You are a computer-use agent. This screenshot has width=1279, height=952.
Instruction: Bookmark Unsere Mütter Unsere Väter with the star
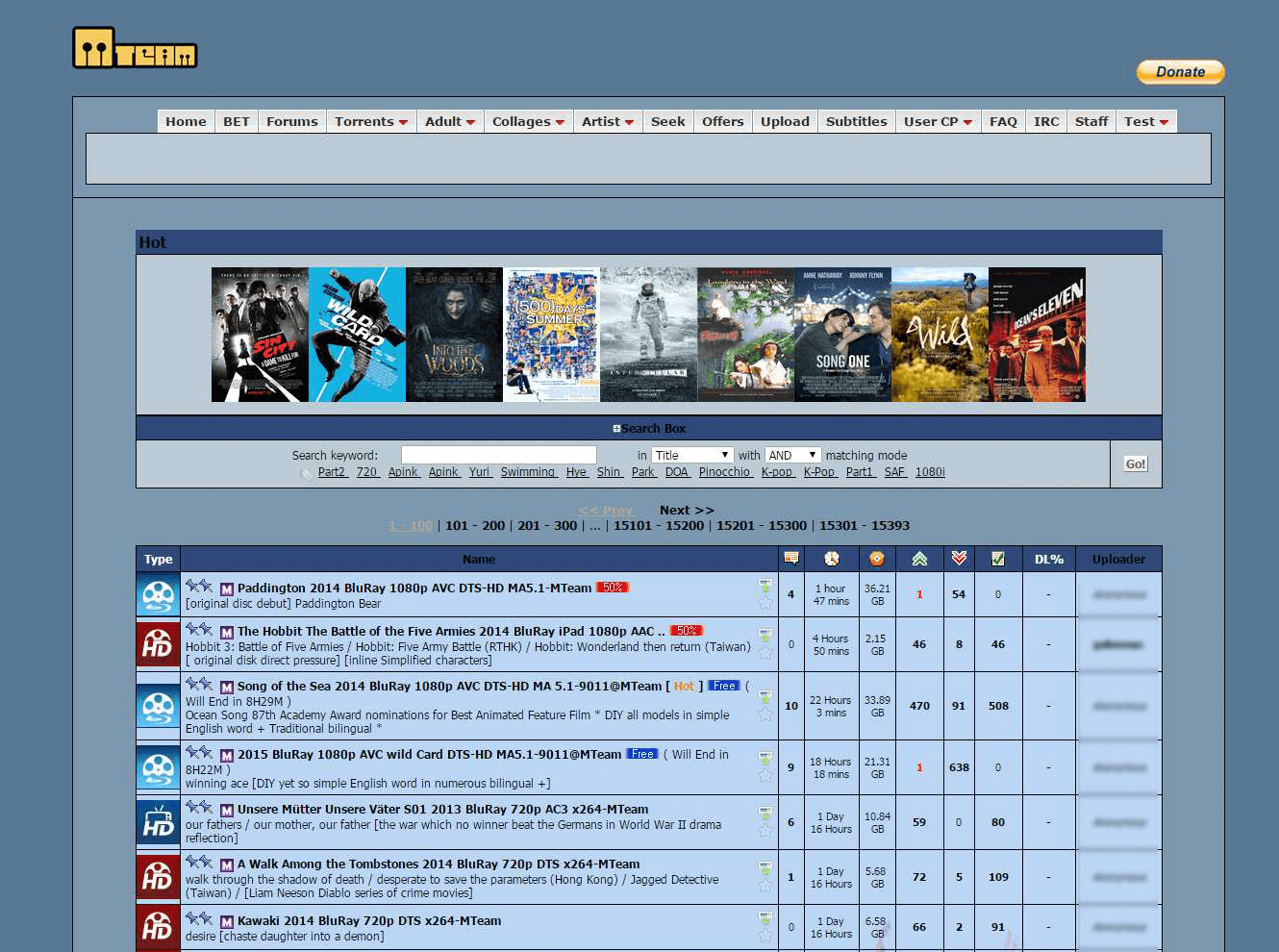click(x=765, y=830)
